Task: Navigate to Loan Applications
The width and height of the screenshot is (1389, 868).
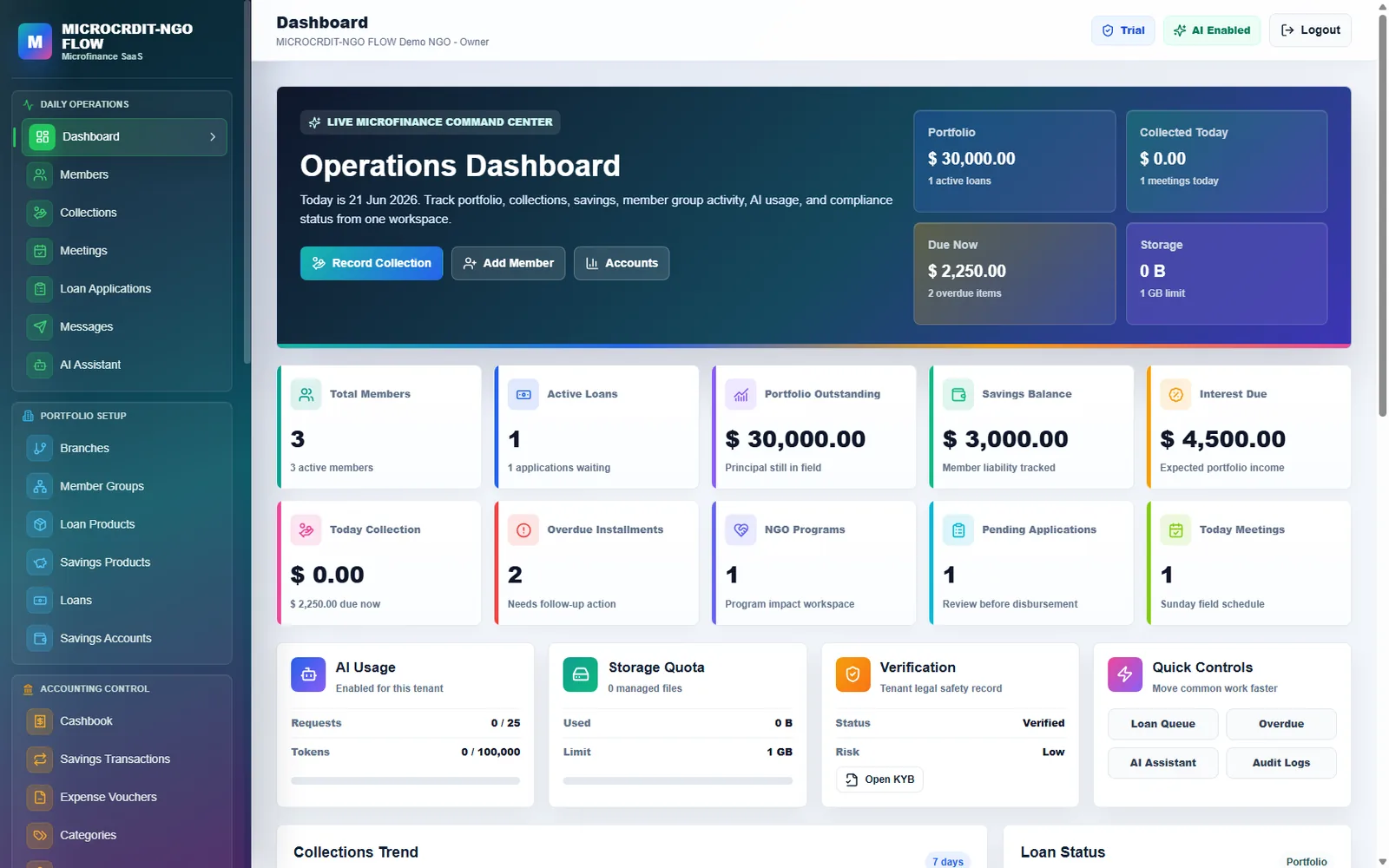Action: [124, 289]
